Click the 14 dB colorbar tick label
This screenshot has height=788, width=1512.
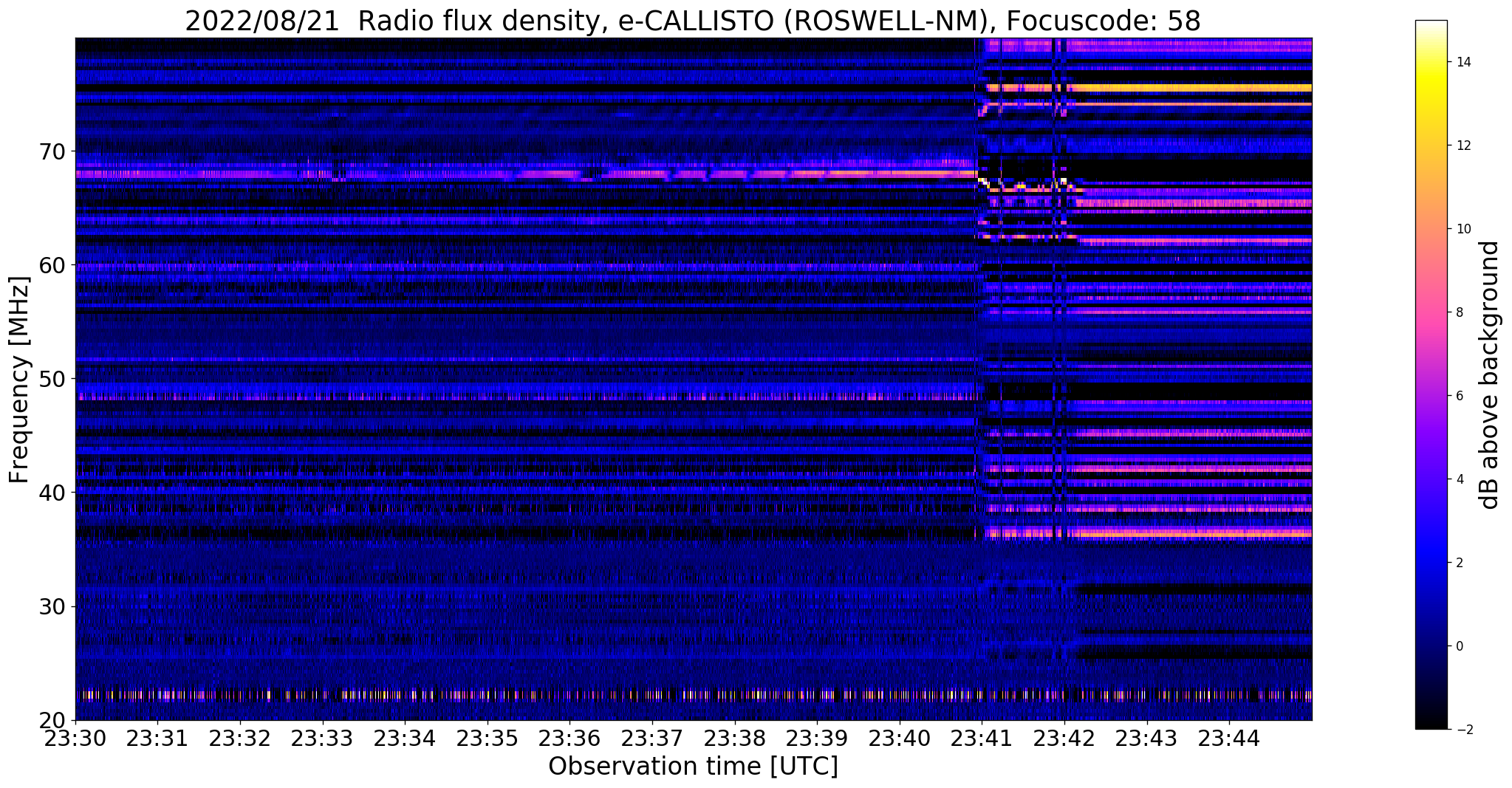click(1463, 62)
